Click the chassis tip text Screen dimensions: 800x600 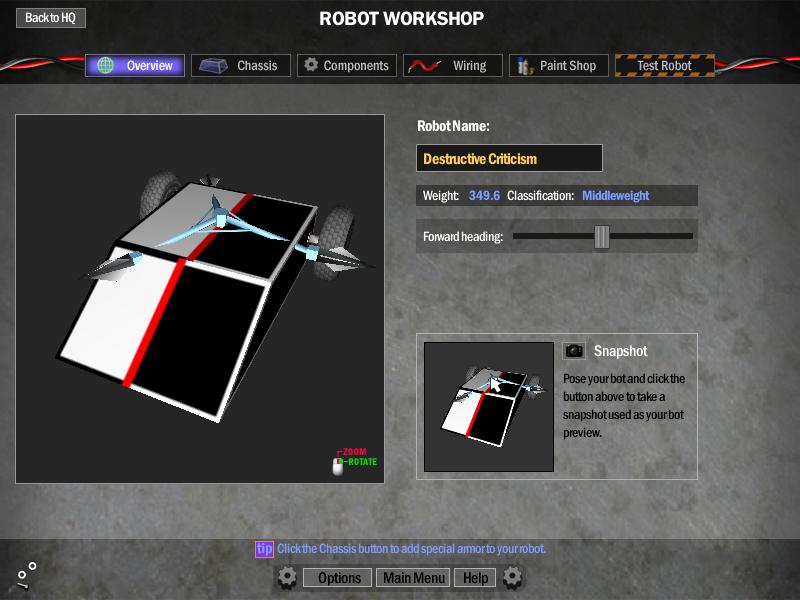(411, 549)
